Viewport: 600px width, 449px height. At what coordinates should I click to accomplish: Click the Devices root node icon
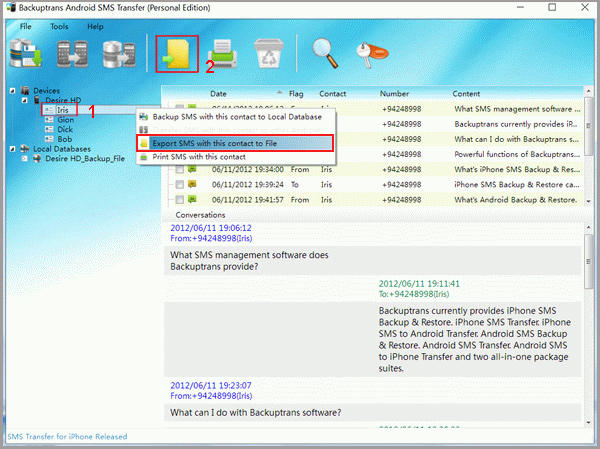pos(25,91)
